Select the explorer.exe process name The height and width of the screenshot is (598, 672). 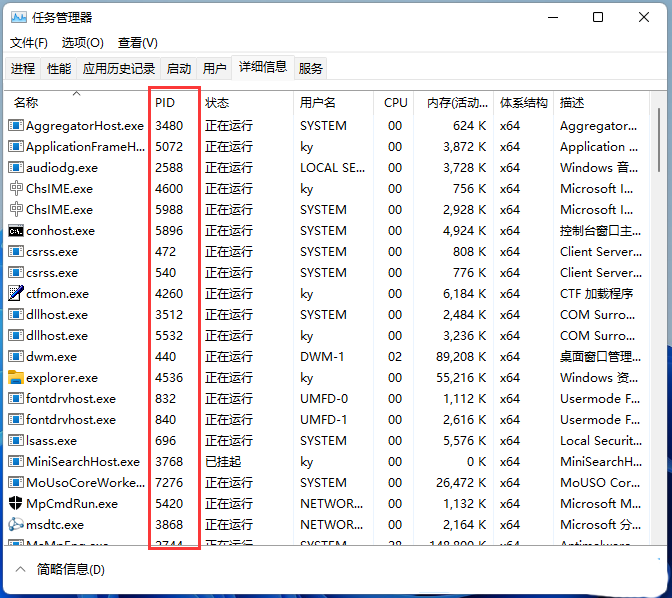(x=62, y=378)
